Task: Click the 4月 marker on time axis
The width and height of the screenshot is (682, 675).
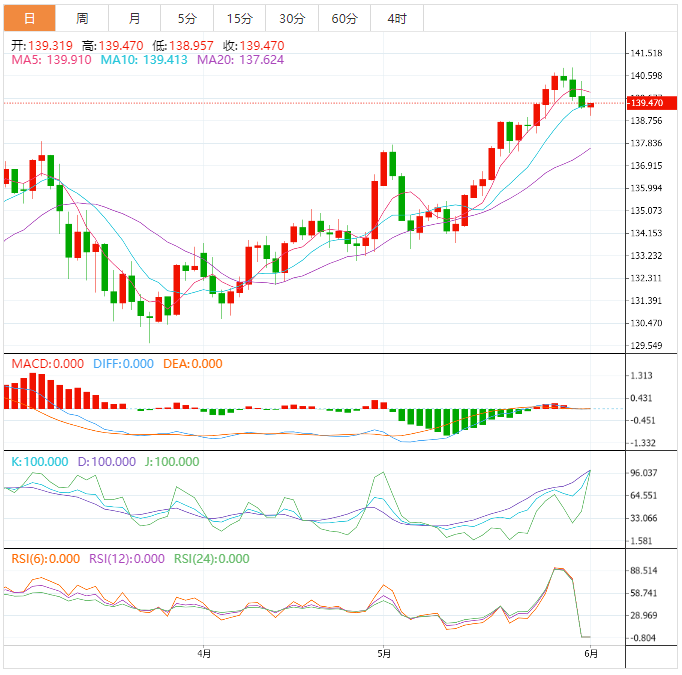Action: click(204, 654)
